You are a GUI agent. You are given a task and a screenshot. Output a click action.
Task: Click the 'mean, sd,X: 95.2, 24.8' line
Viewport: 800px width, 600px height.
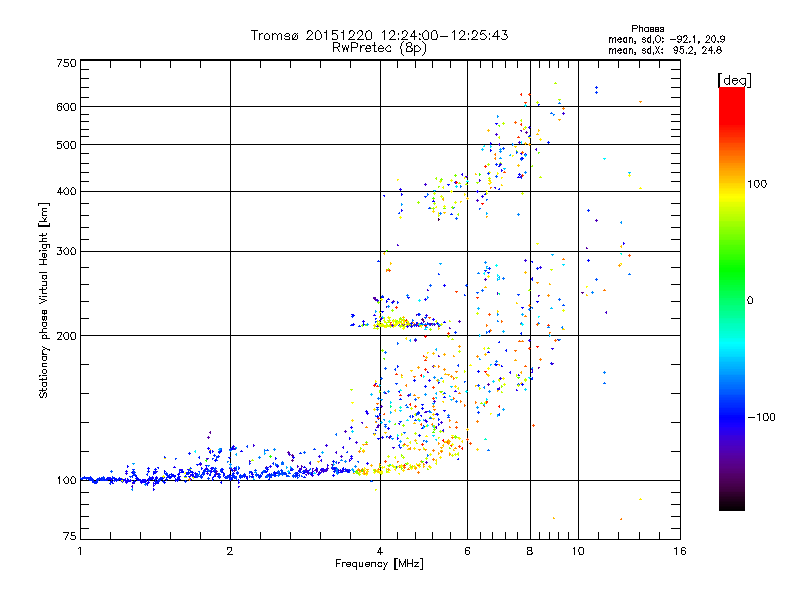(x=665, y=50)
